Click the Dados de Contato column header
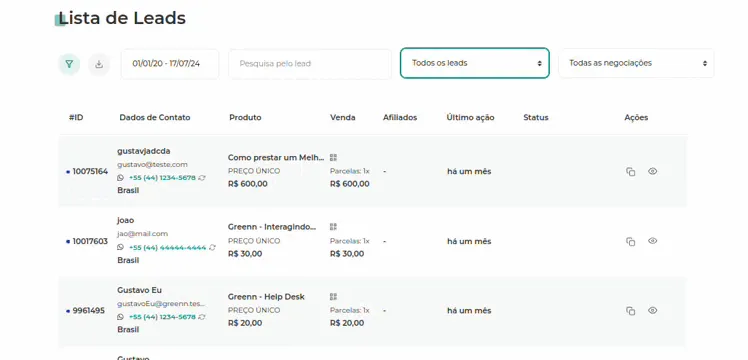 [x=155, y=117]
